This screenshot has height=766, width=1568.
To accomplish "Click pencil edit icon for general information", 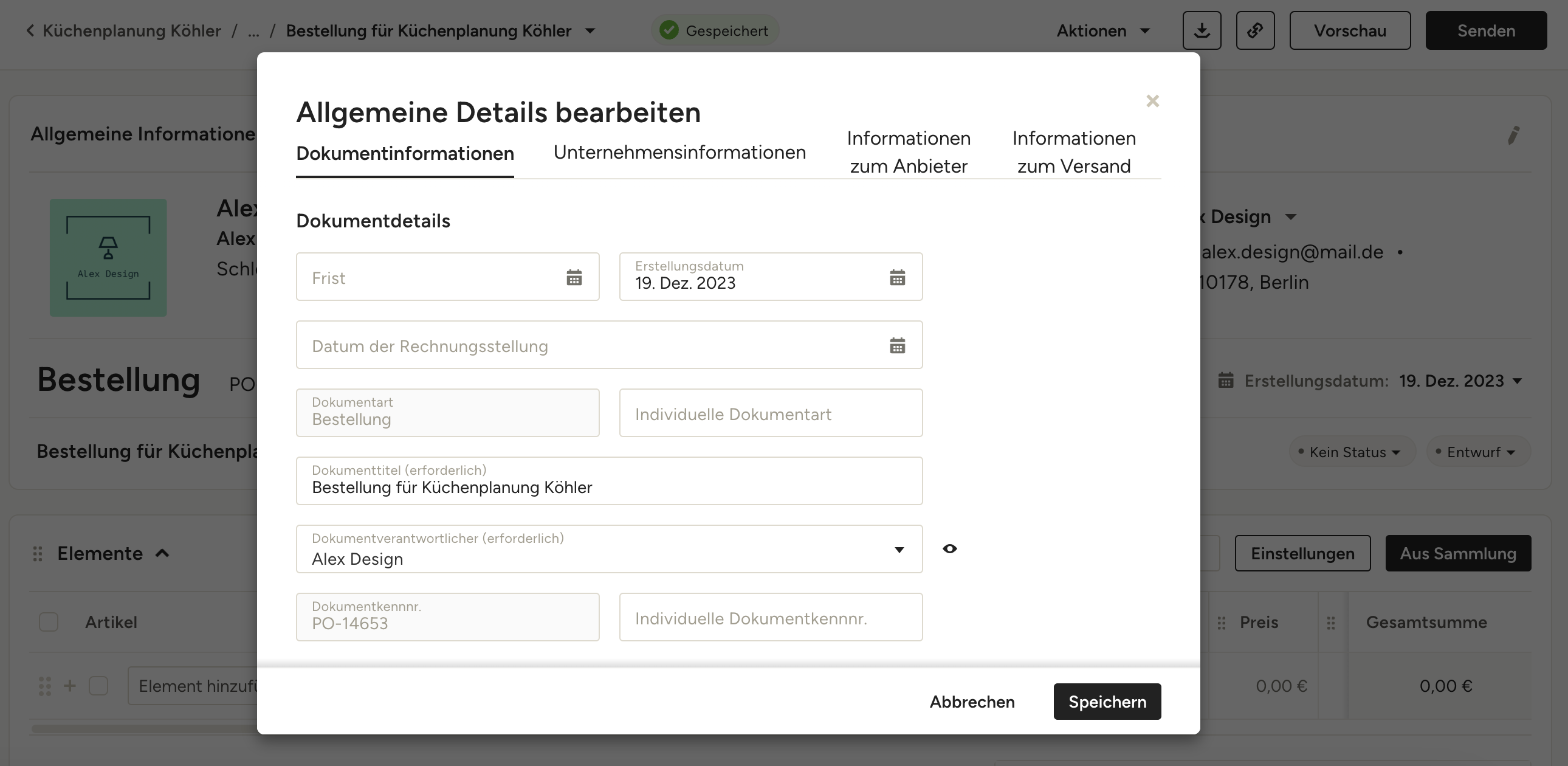I will tap(1514, 135).
